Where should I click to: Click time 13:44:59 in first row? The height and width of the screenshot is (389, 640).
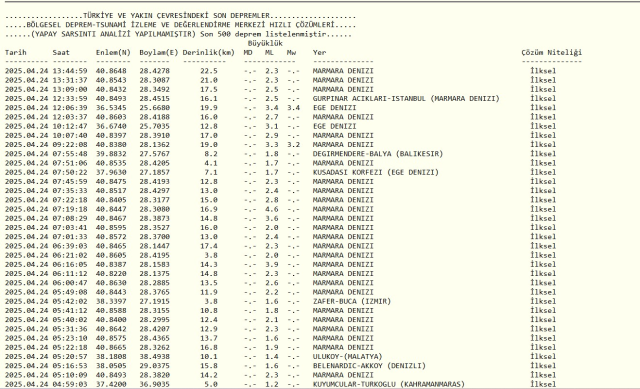[x=70, y=71]
